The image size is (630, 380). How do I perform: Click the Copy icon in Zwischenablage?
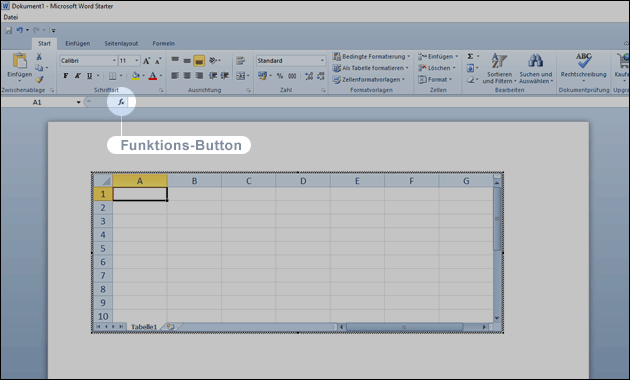point(39,68)
